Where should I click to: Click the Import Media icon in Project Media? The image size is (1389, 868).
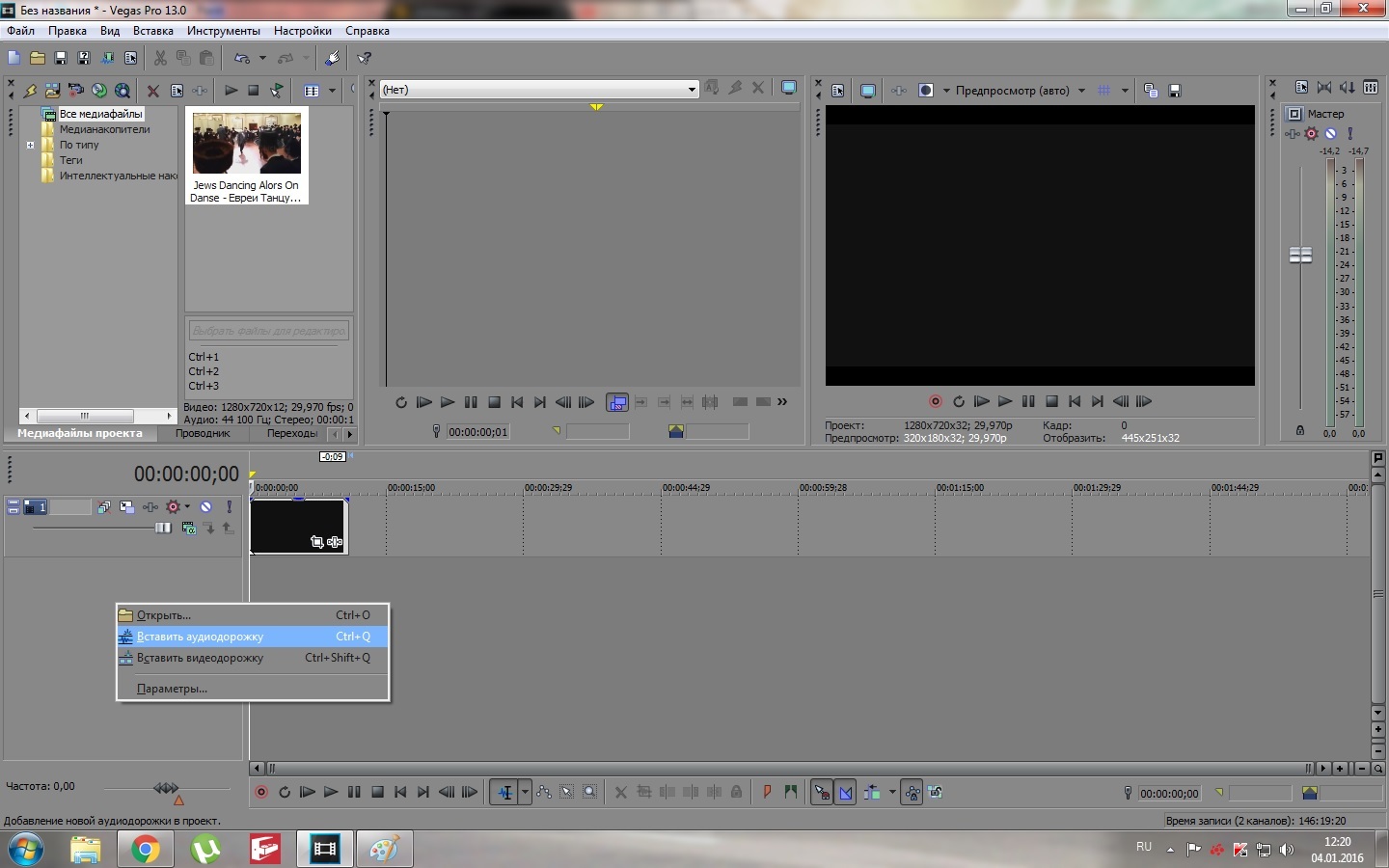tap(52, 91)
